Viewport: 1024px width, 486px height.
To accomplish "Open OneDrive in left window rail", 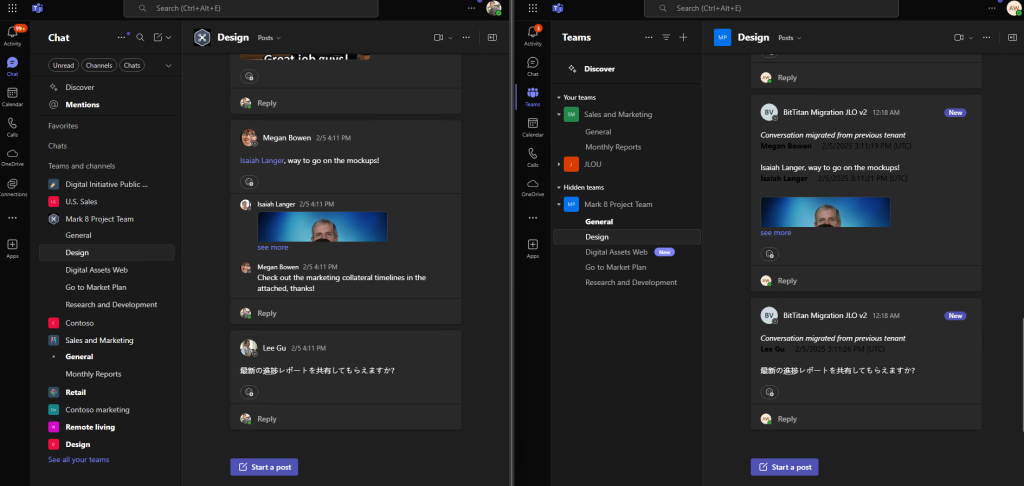I will [12, 157].
